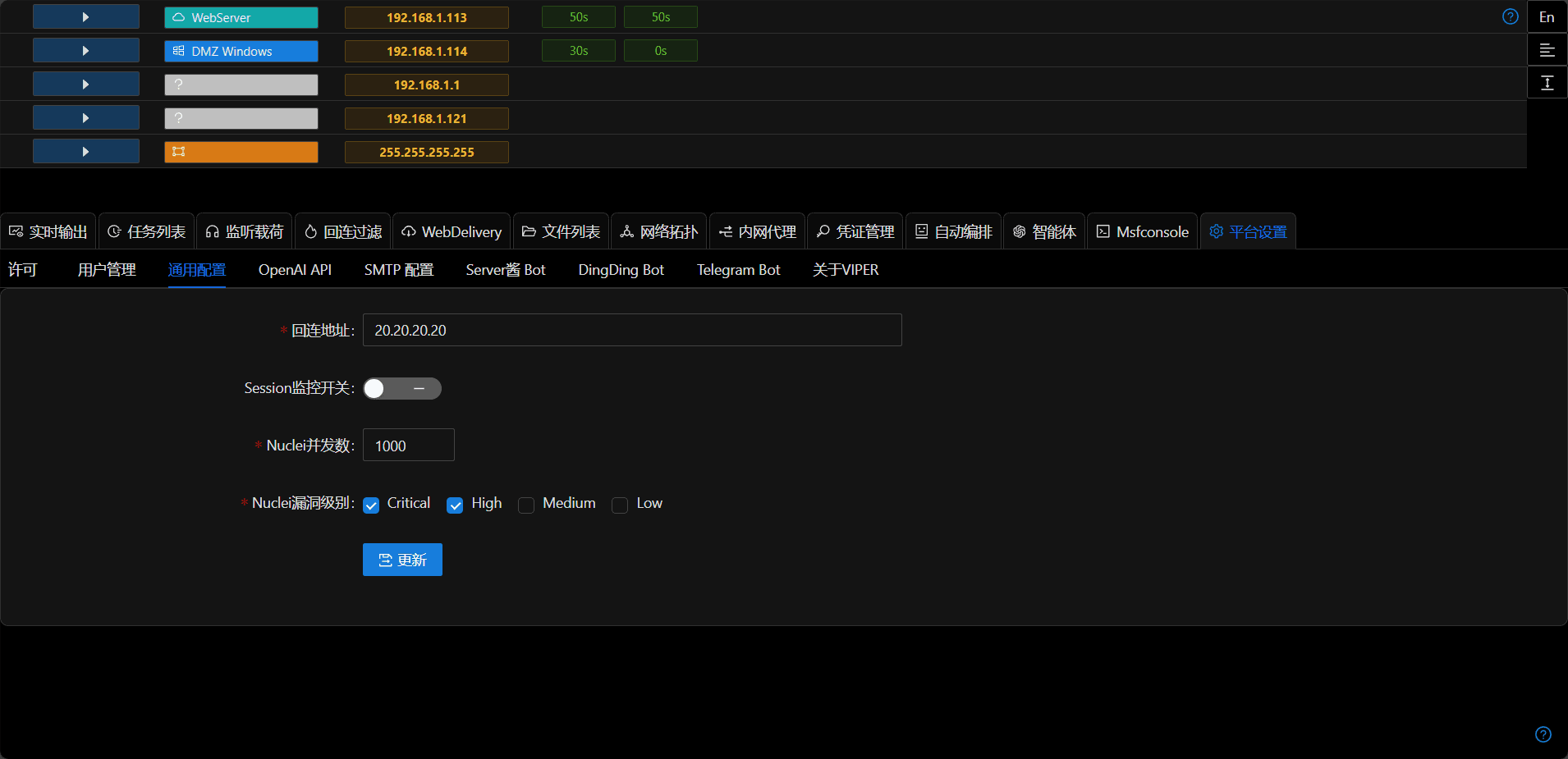Select the 许可 sub-tab

click(x=22, y=270)
